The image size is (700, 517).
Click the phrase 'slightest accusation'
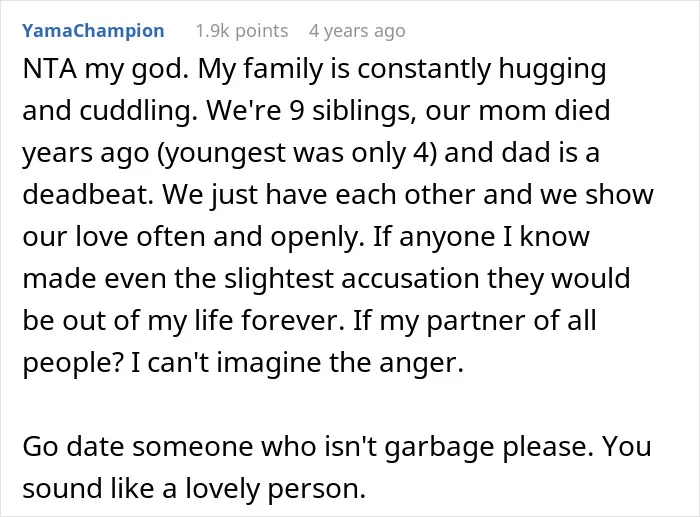coord(351,279)
